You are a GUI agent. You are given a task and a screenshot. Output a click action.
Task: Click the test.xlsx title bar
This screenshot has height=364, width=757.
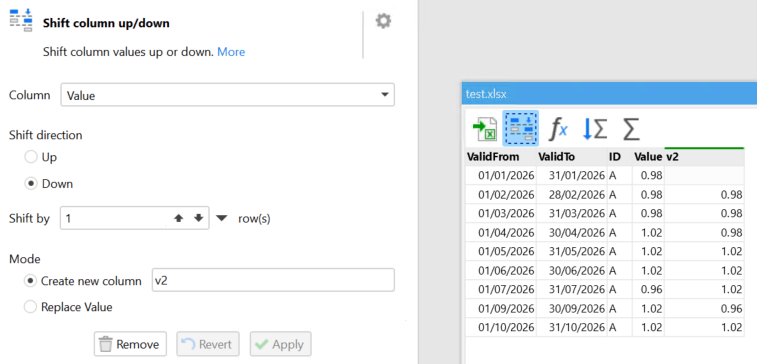609,94
